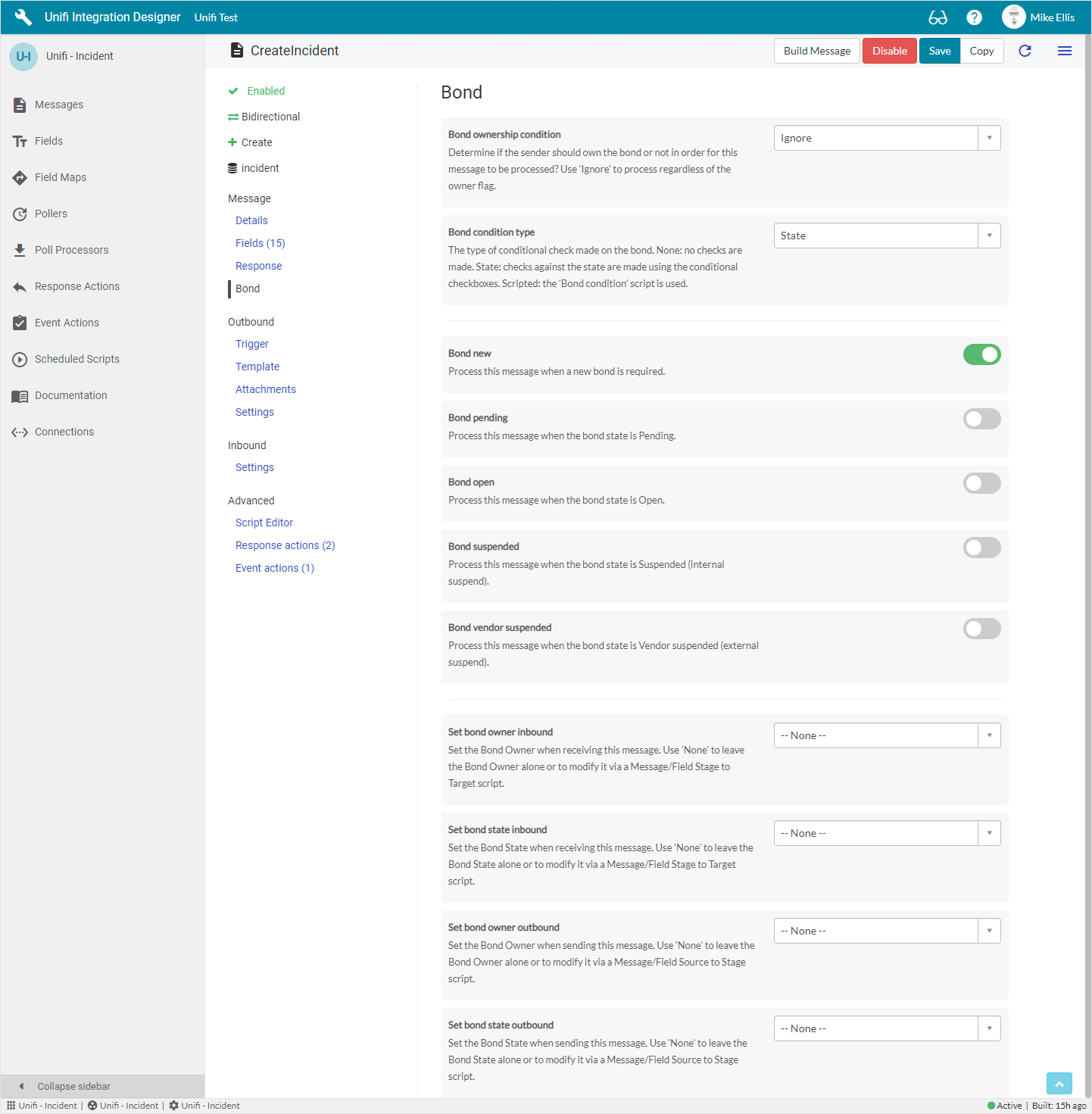Open the Script Editor link
Viewport: 1092px width, 1114px height.
(264, 523)
